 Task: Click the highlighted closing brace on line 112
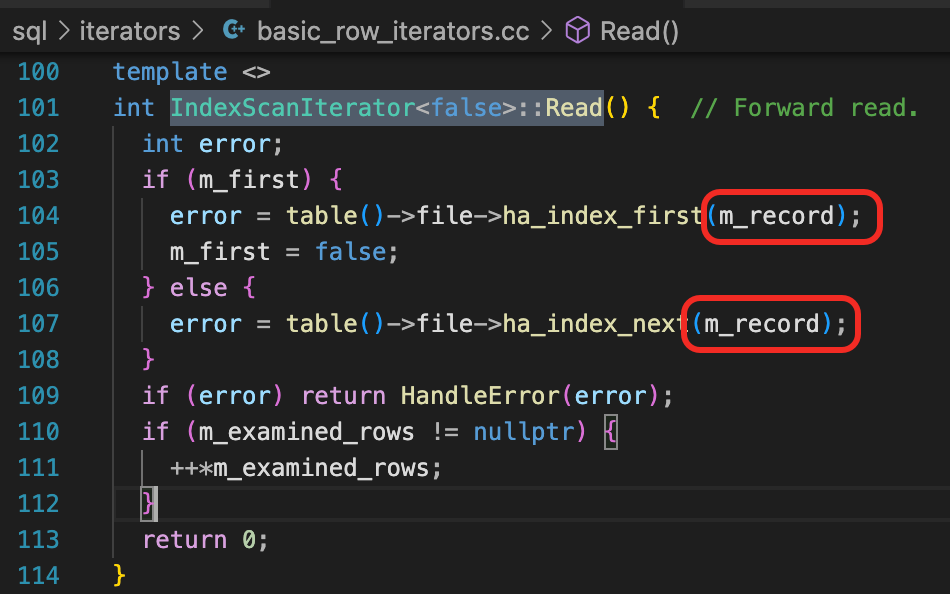pyautogui.click(x=148, y=504)
